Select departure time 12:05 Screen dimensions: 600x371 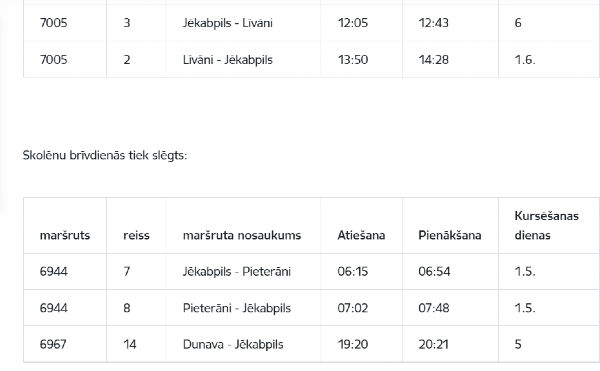pos(352,23)
